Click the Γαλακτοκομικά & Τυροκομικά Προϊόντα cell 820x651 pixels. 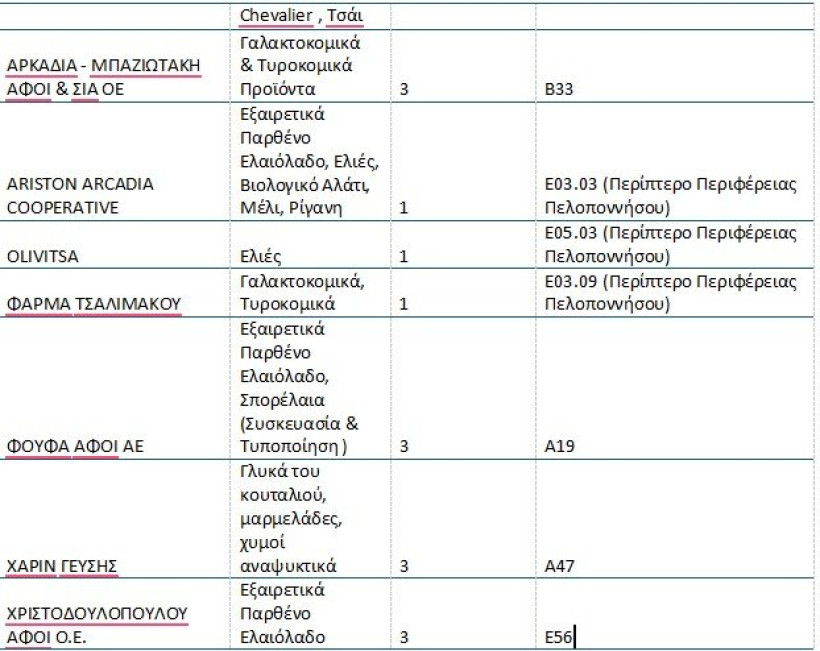pyautogui.click(x=300, y=66)
